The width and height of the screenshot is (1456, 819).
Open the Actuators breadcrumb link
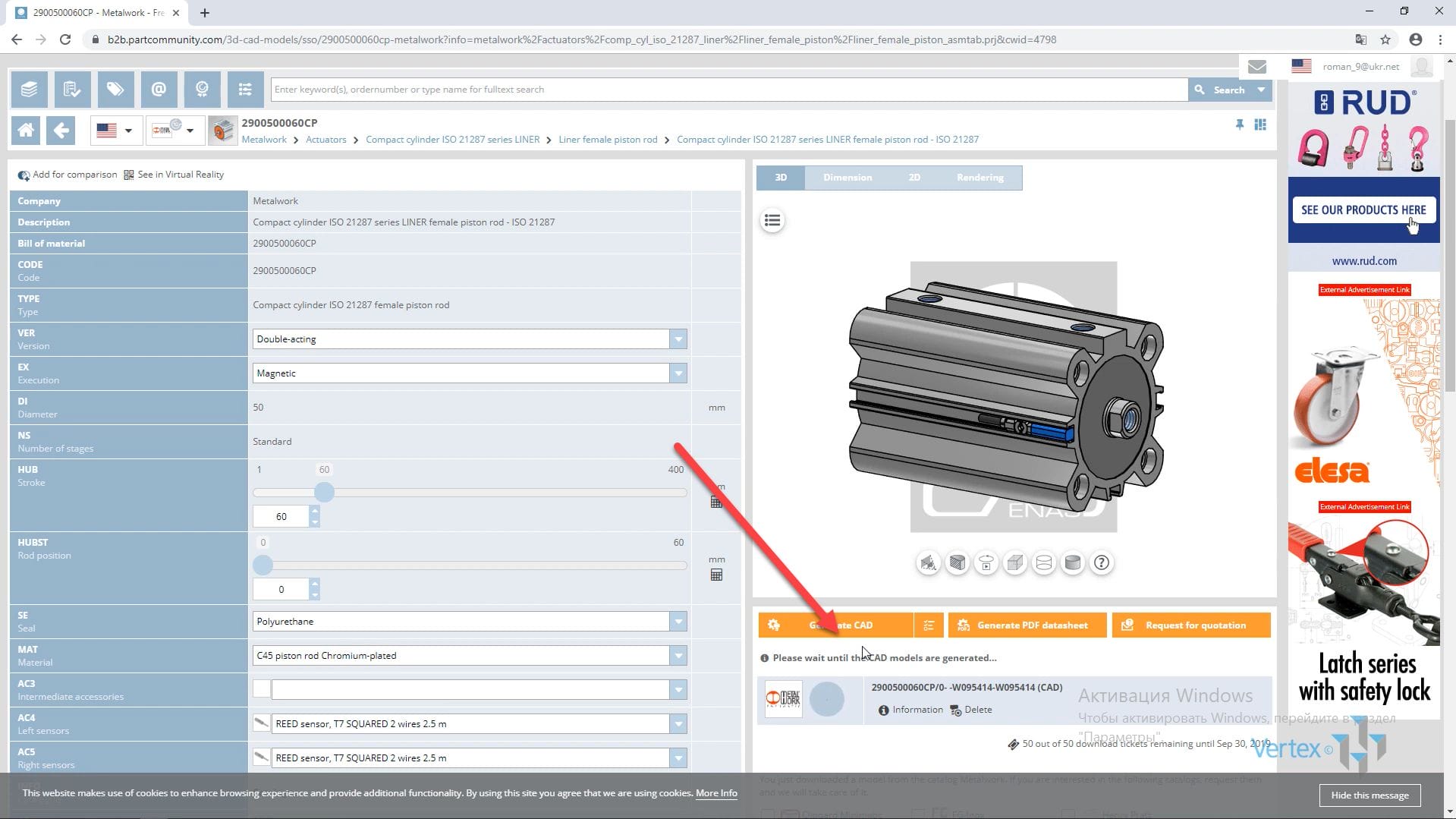[x=325, y=140]
